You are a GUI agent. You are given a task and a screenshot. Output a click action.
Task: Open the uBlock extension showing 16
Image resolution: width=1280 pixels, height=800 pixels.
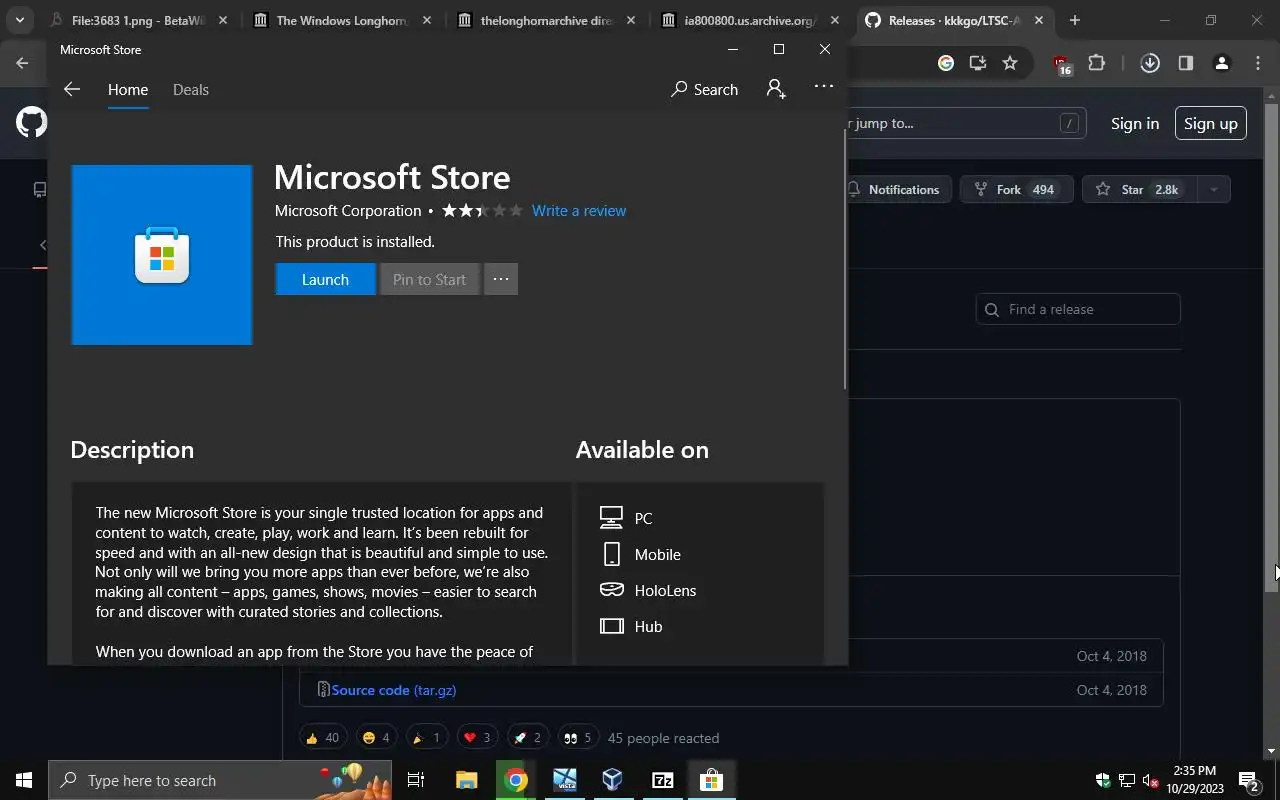[1063, 65]
